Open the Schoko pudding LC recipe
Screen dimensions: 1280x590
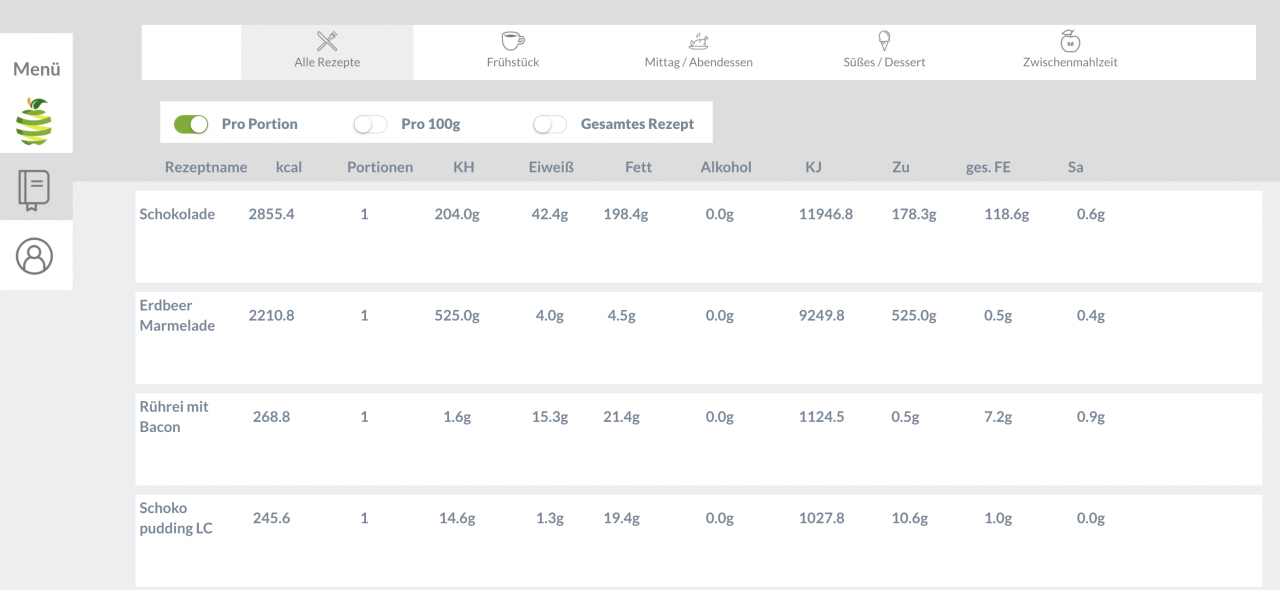[175, 518]
